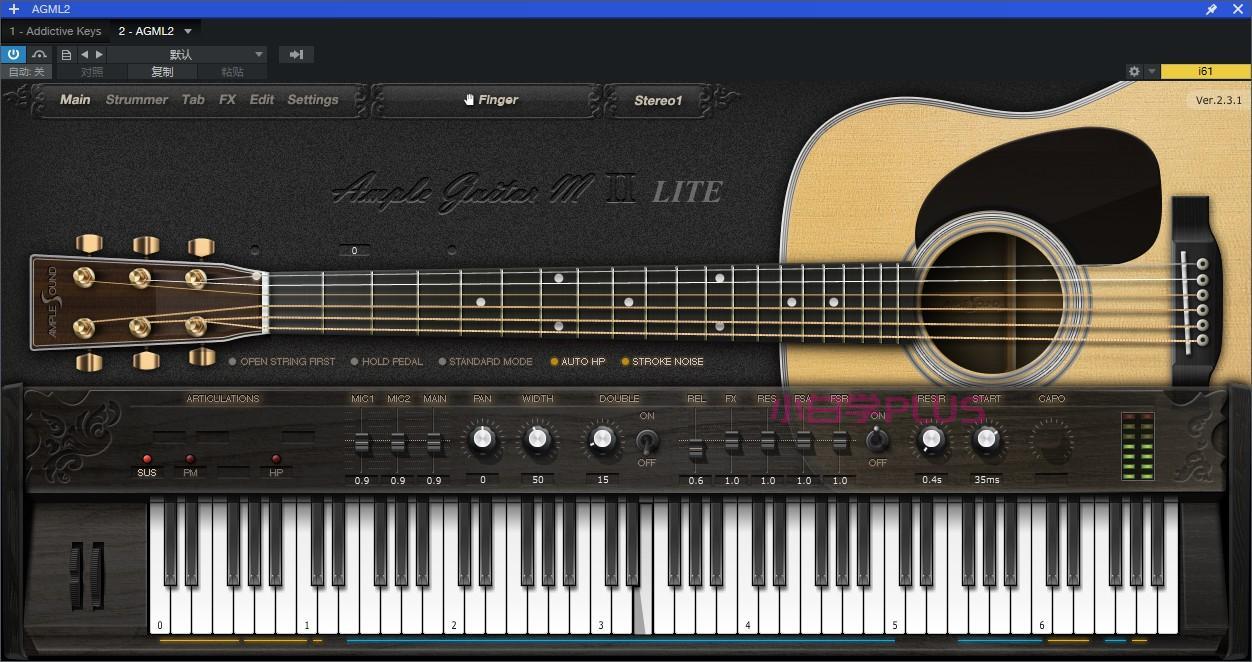Flip the DOUBLE on/off switch

pyautogui.click(x=647, y=440)
